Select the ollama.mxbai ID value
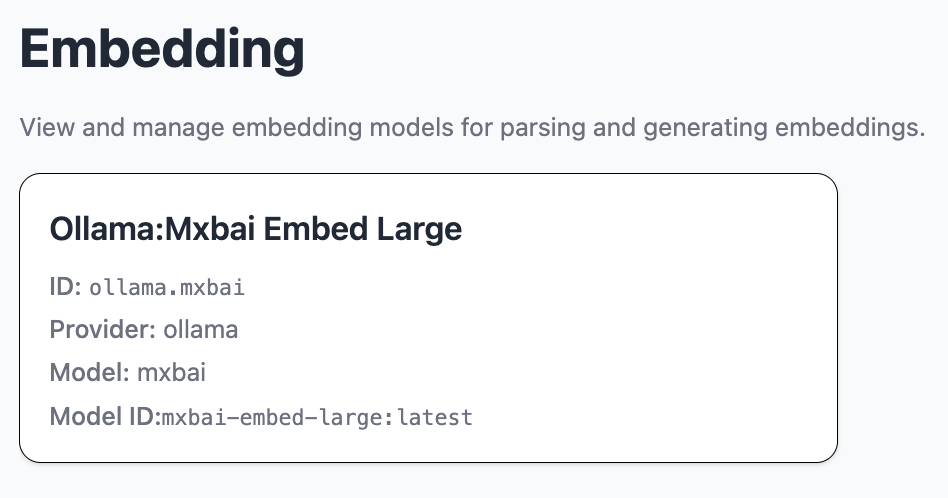Image resolution: width=948 pixels, height=498 pixels. (167, 288)
